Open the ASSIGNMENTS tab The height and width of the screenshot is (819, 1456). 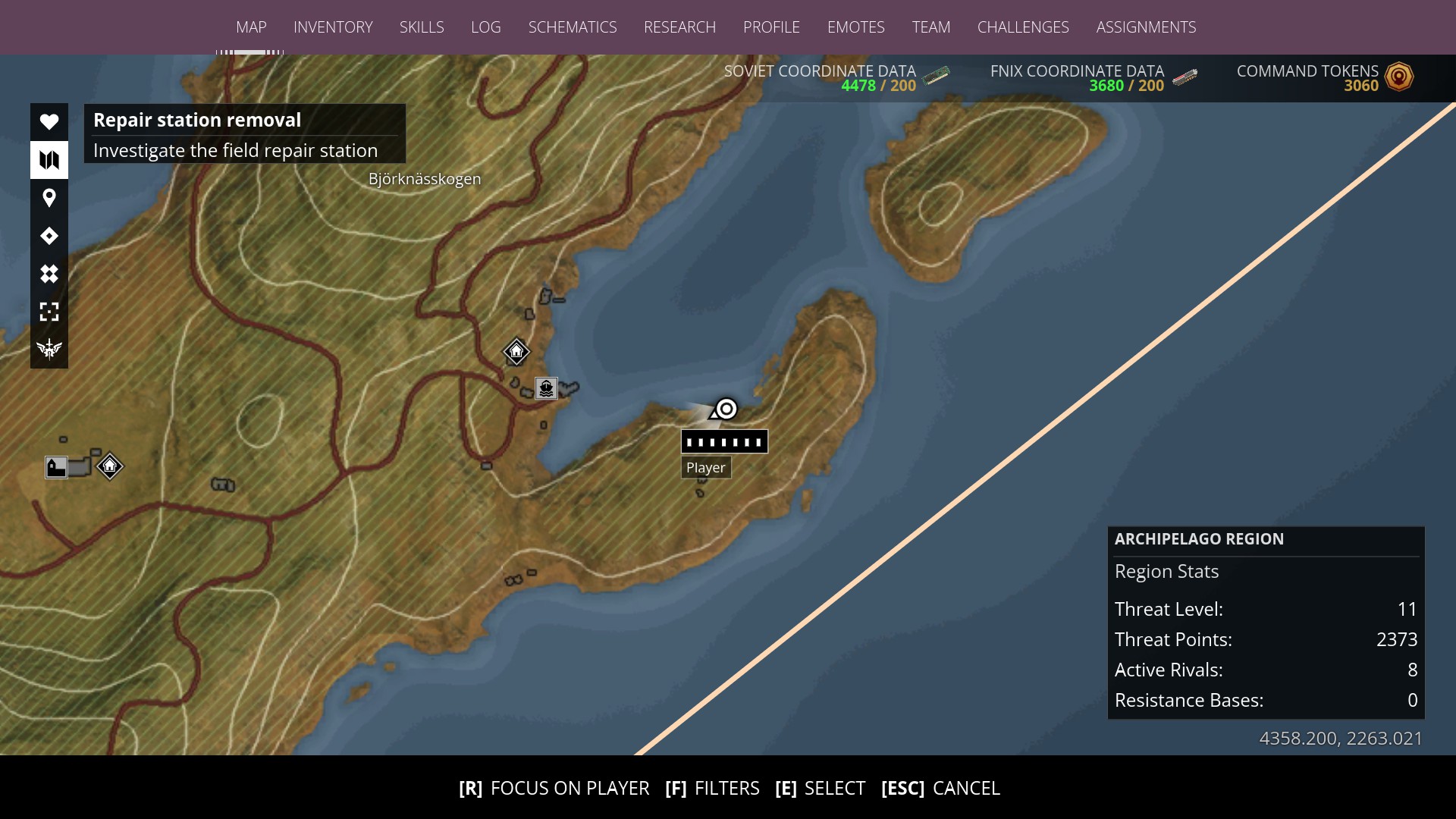point(1146,27)
